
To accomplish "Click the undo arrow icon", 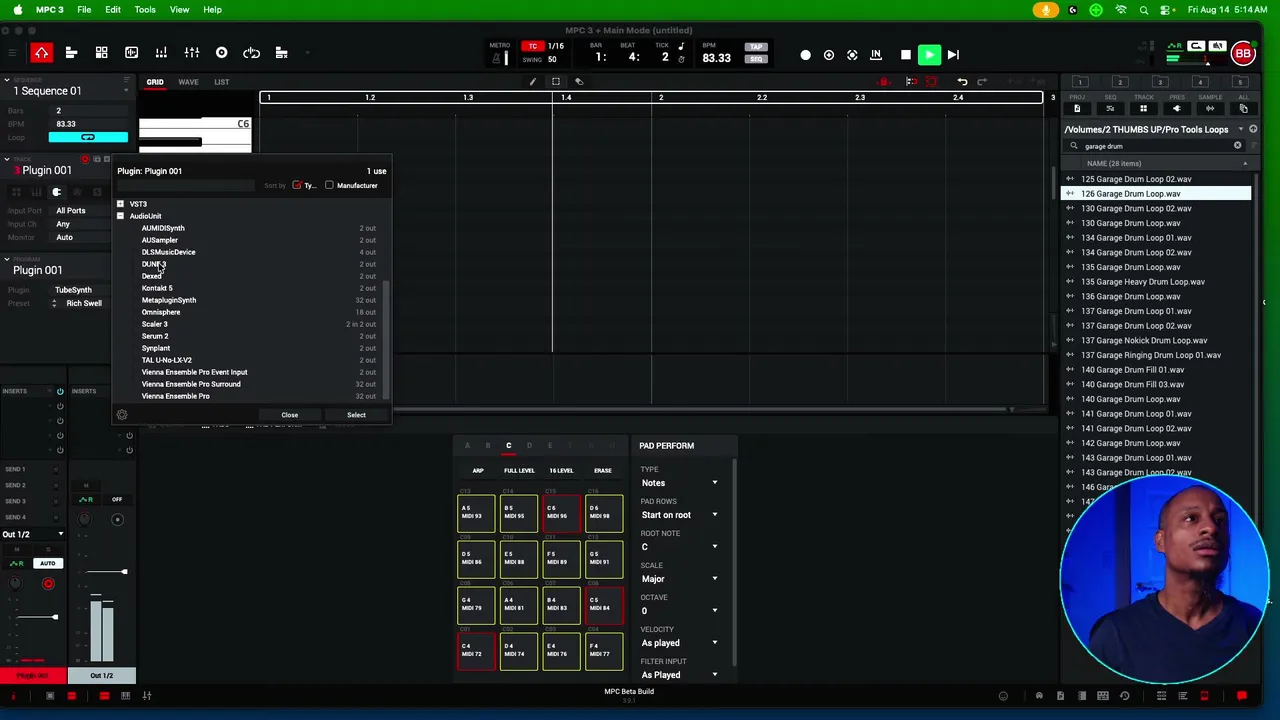I will click(x=962, y=82).
